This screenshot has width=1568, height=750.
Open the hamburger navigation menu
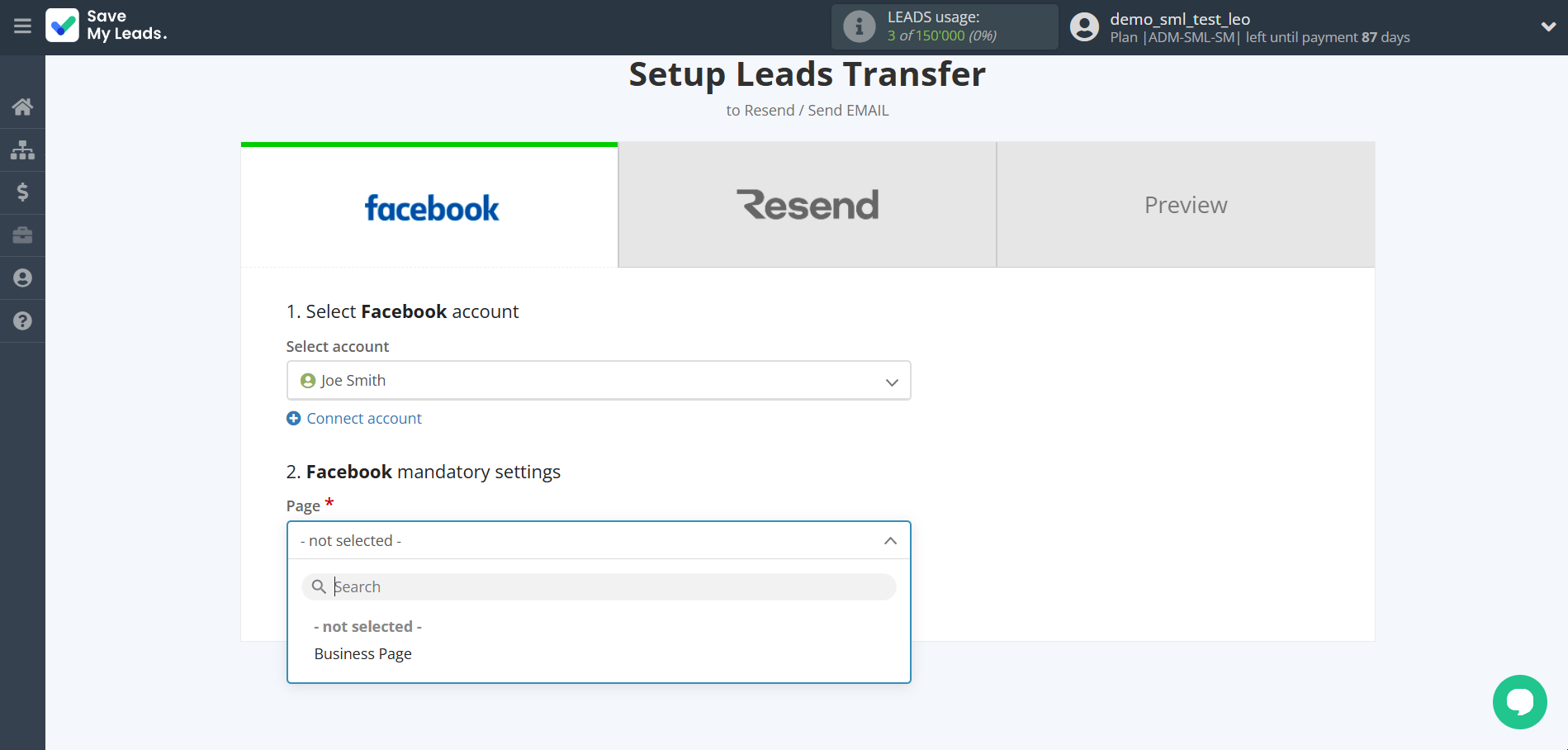click(x=21, y=26)
